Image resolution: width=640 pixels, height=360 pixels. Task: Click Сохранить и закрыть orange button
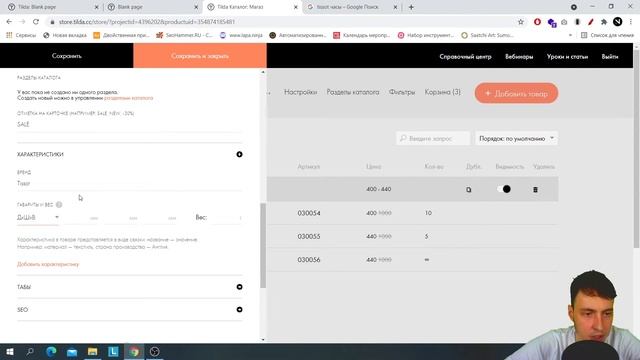click(x=200, y=56)
